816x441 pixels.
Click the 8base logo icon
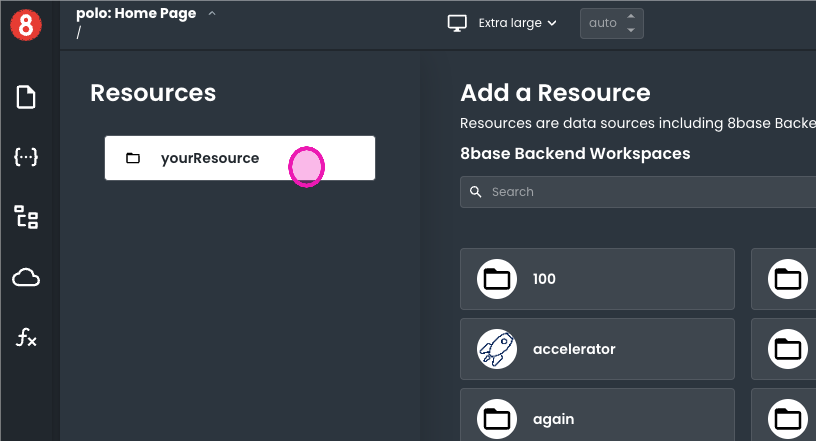[26, 24]
